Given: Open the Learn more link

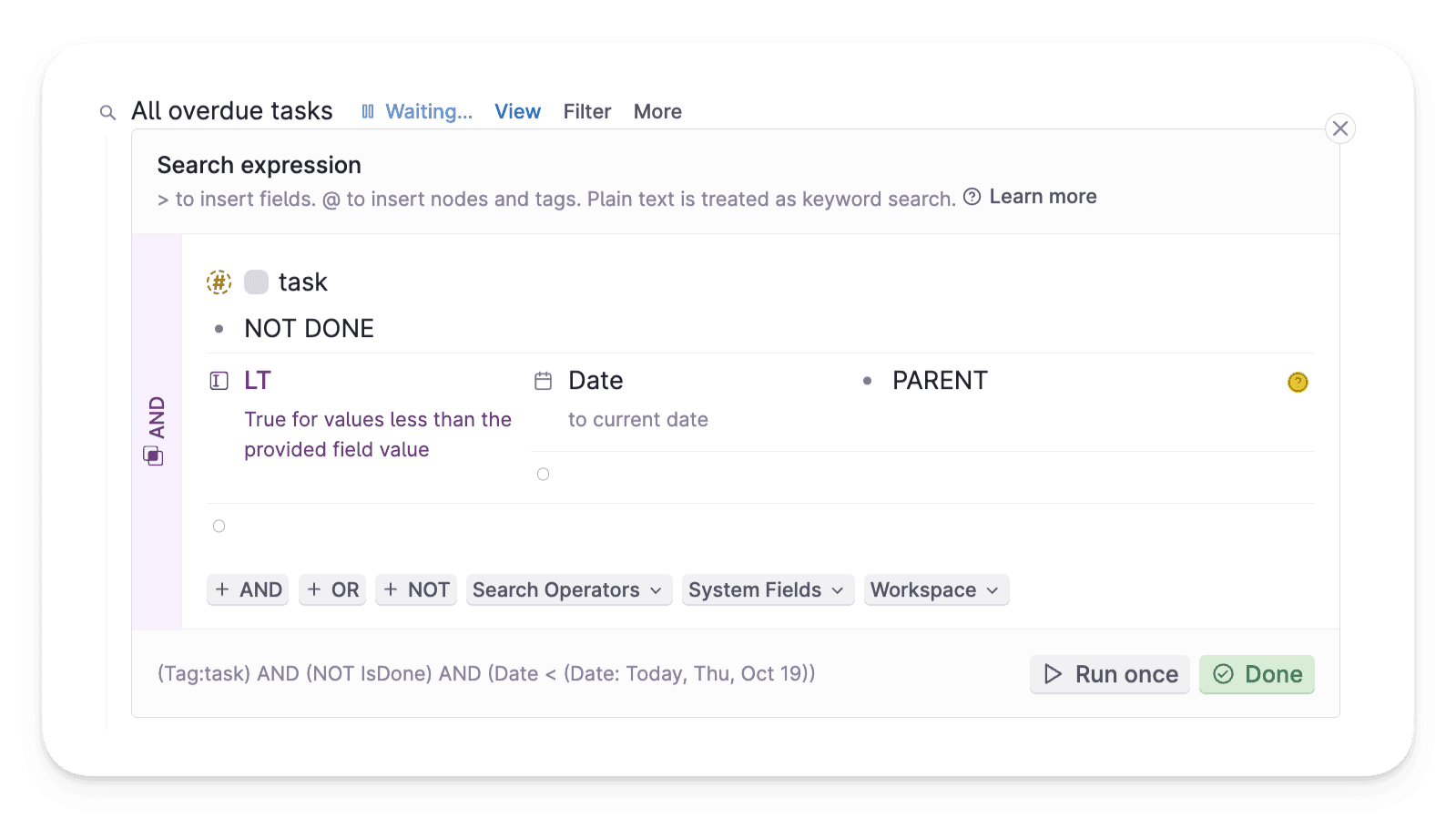Looking at the screenshot, I should [1043, 197].
